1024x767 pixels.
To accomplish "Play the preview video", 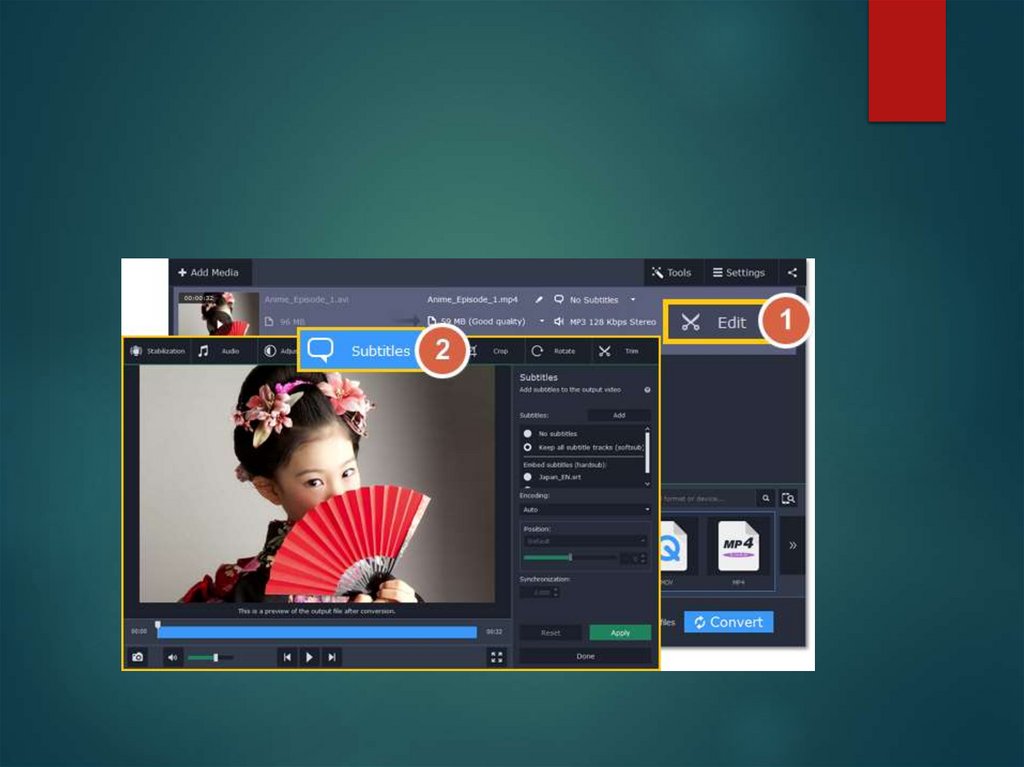I will click(x=310, y=657).
